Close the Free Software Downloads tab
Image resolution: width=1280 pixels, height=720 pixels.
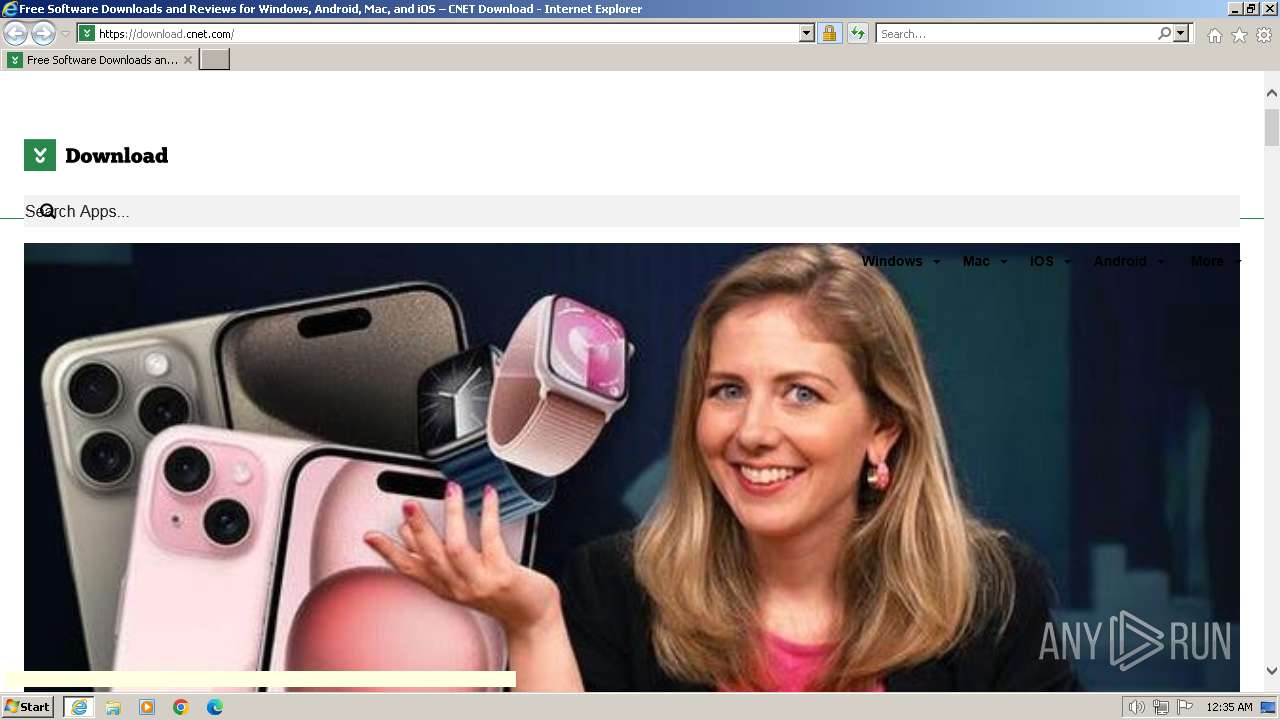coord(188,60)
